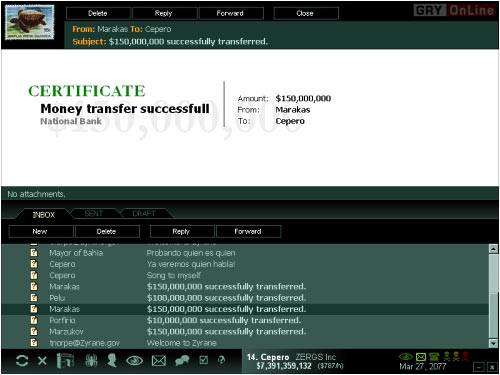Click message icon in Porfirio row
The height and width of the screenshot is (375, 500).
coord(34,320)
